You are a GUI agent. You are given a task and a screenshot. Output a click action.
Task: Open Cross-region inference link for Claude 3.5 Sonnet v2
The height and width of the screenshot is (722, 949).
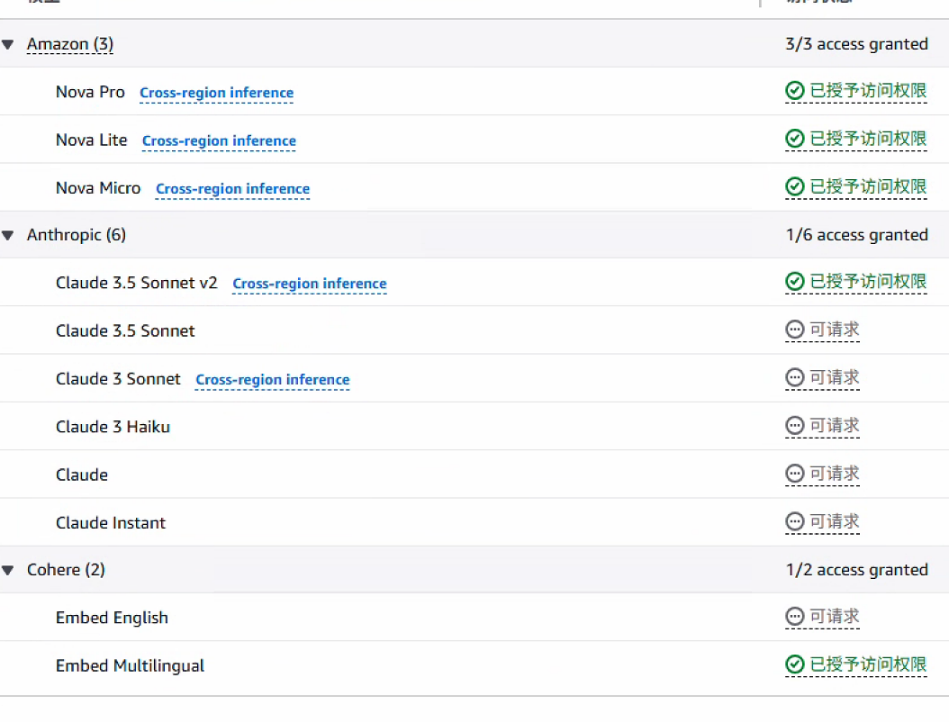click(x=309, y=283)
